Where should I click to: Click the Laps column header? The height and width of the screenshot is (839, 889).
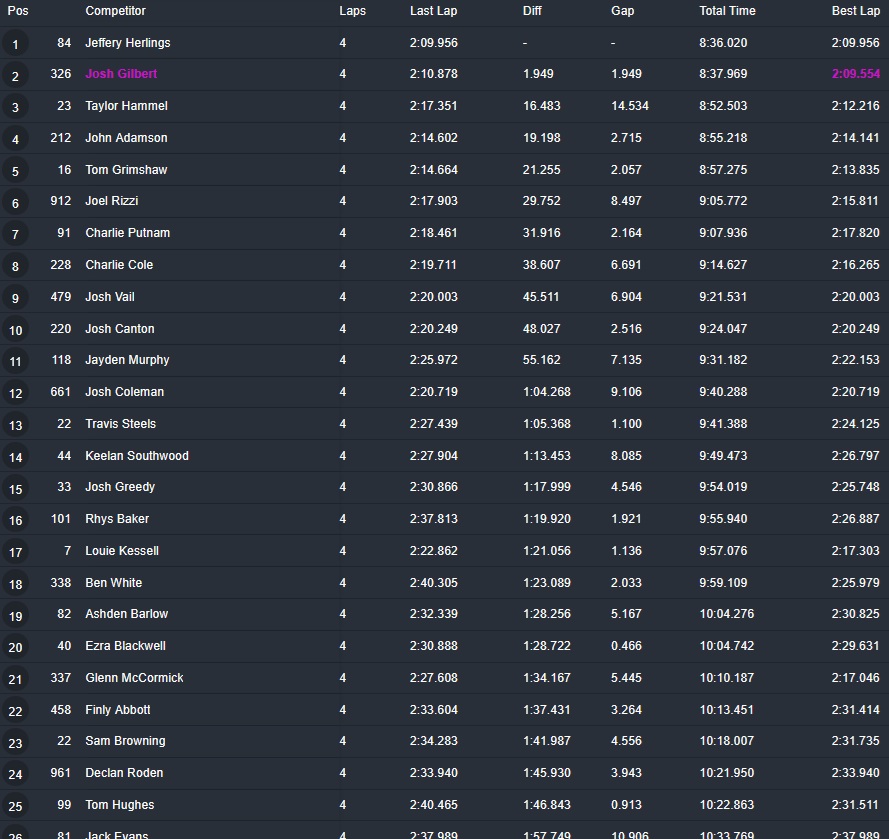click(352, 11)
